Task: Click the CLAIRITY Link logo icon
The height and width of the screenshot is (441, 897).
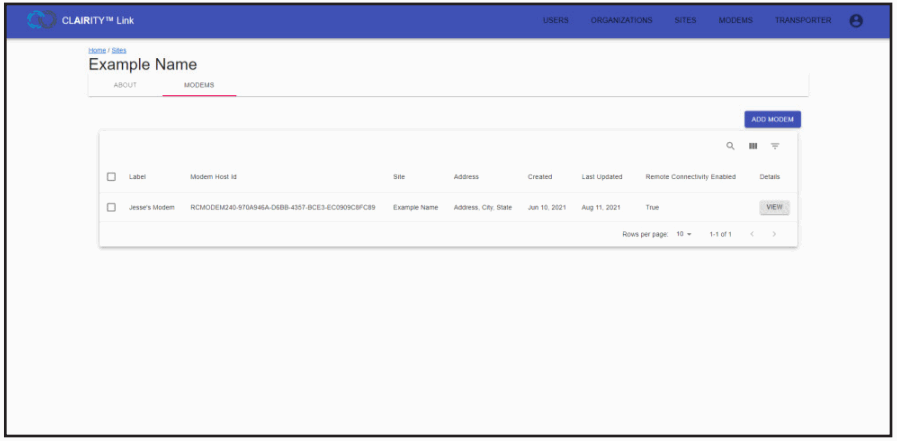Action: tap(42, 21)
